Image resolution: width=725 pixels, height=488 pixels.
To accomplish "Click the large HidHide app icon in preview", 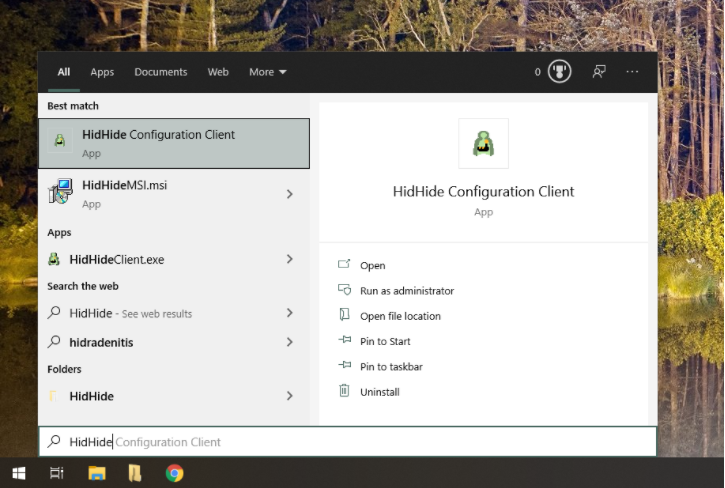I will [483, 143].
